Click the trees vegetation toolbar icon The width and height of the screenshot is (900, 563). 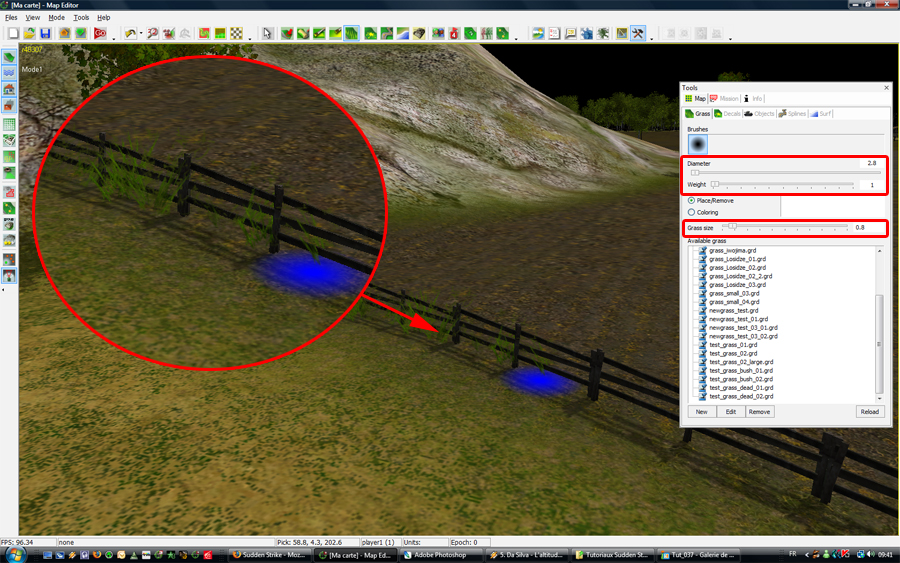coord(486,33)
